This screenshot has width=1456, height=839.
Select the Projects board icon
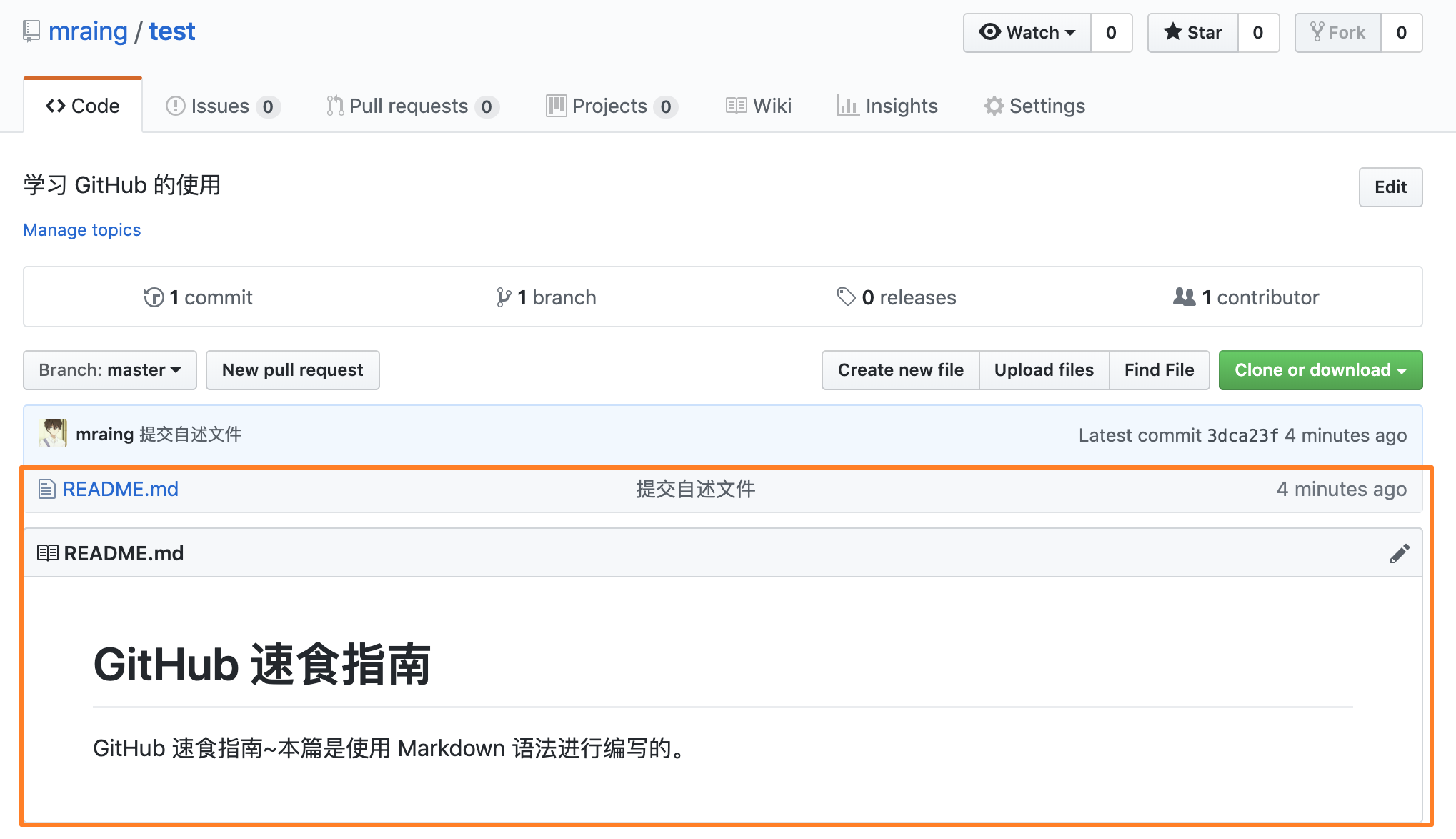click(555, 106)
